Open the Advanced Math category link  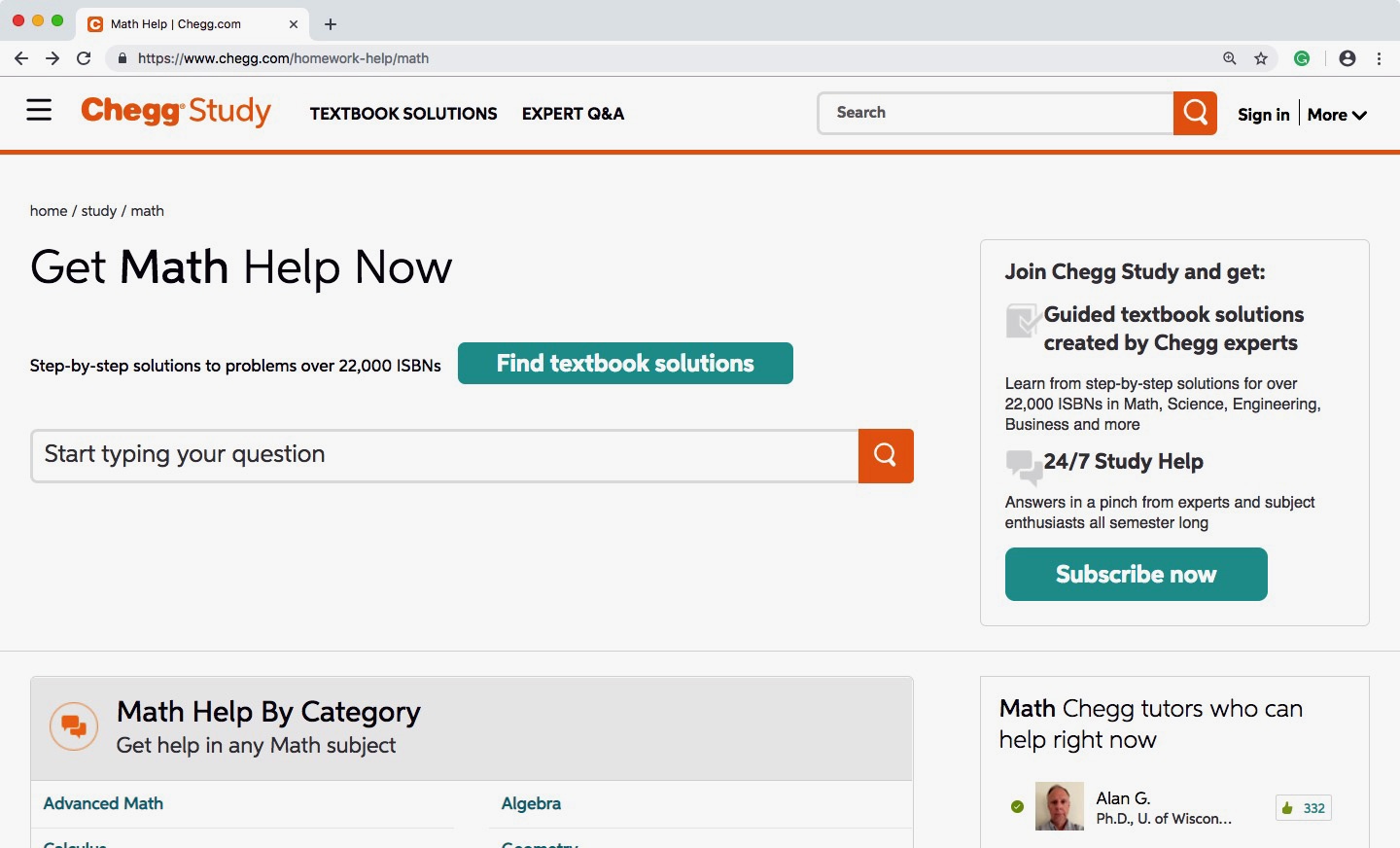(103, 803)
